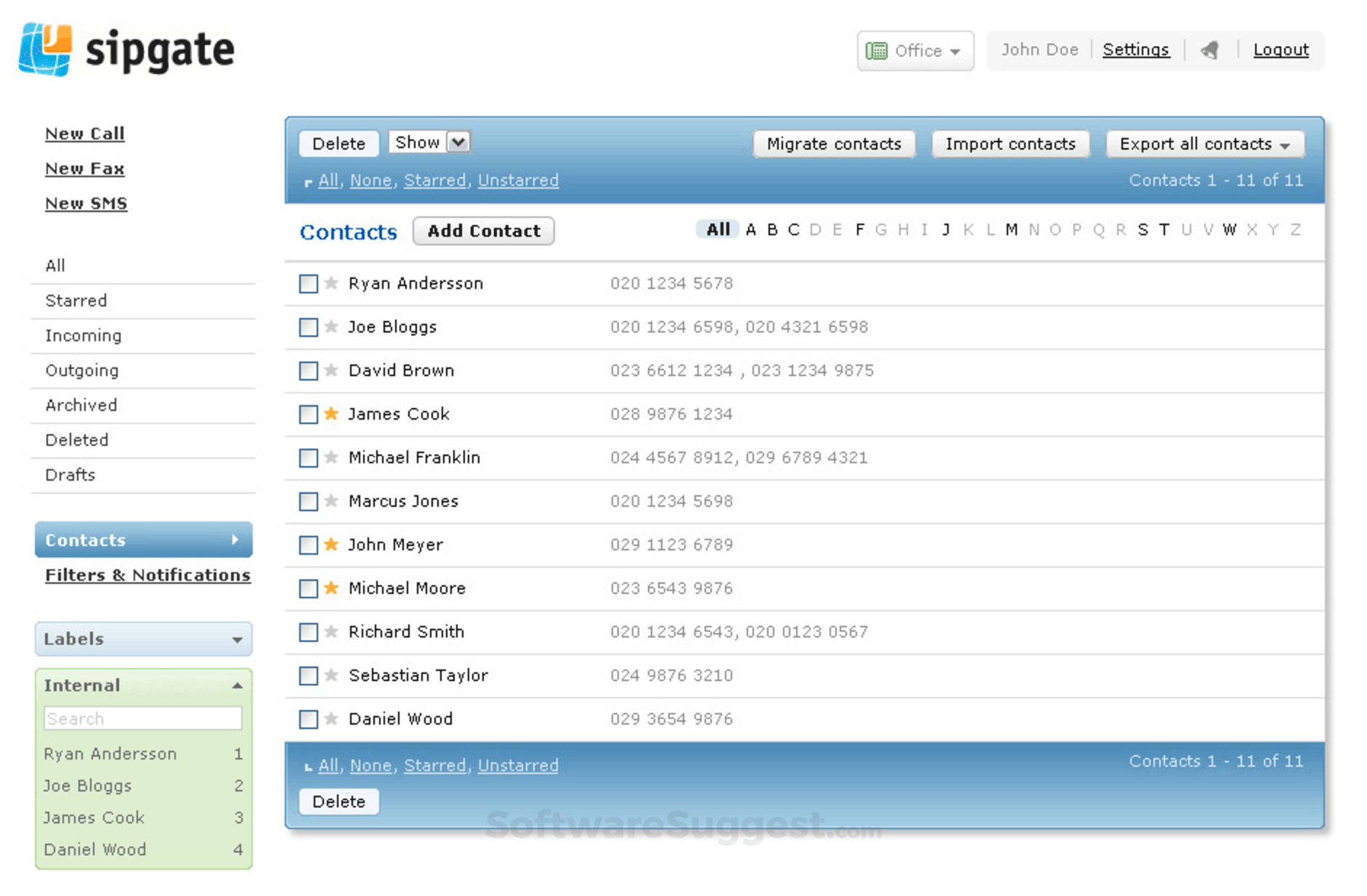Open the Office dropdown menu
Image resolution: width=1367 pixels, height=896 pixels.
pyautogui.click(x=914, y=51)
